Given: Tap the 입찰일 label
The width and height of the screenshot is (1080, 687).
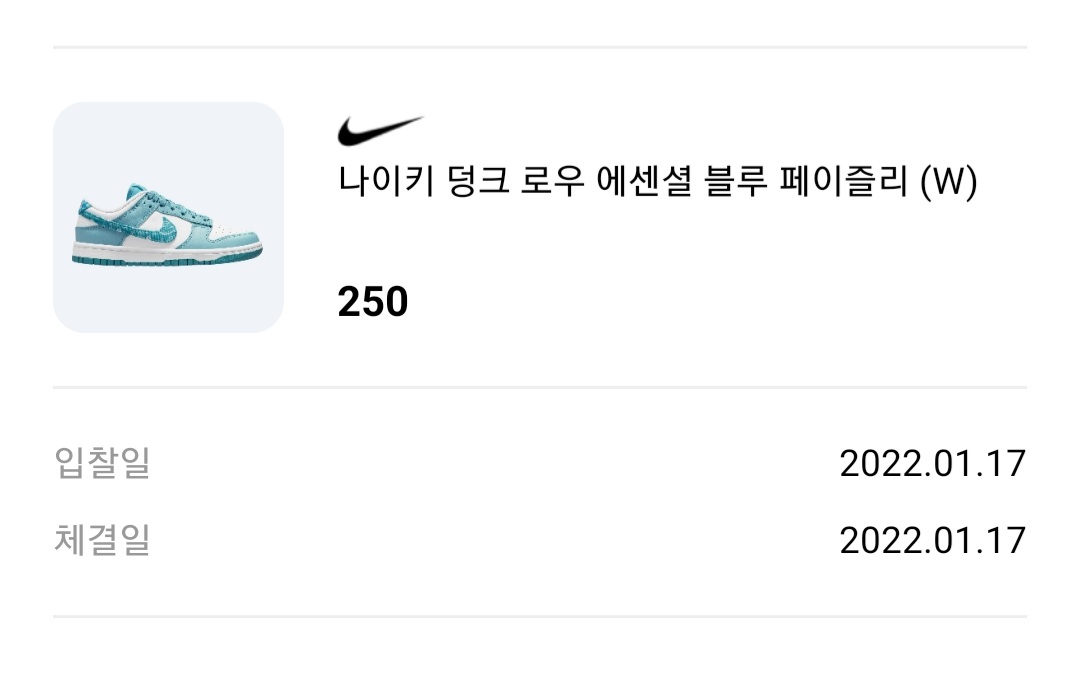Looking at the screenshot, I should tap(102, 463).
